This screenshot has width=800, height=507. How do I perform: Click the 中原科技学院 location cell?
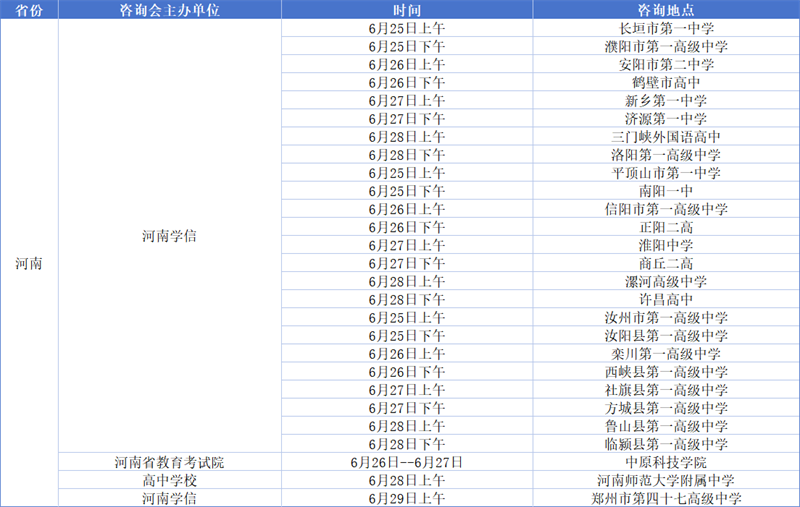666,462
